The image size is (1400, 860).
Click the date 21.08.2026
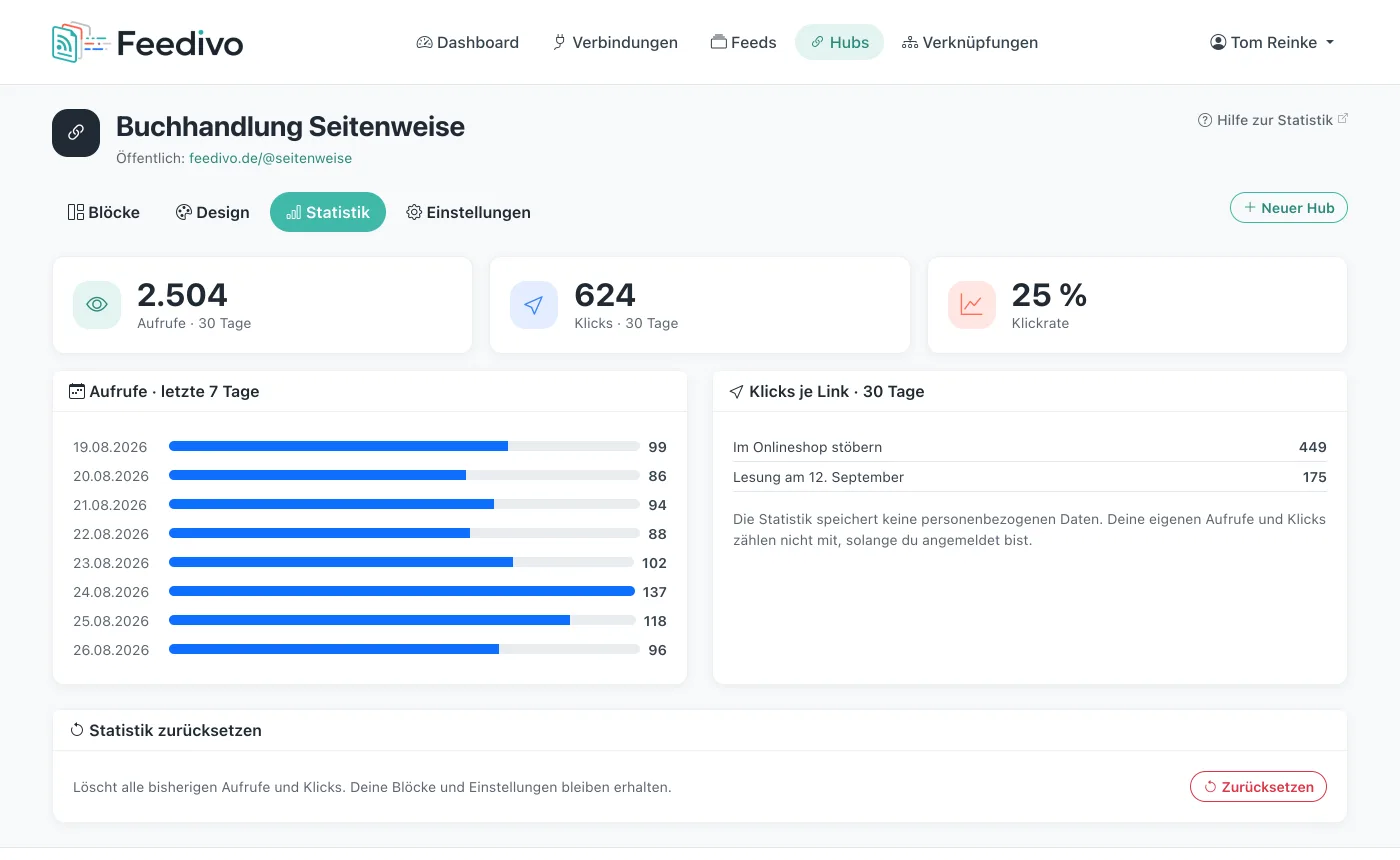point(111,505)
